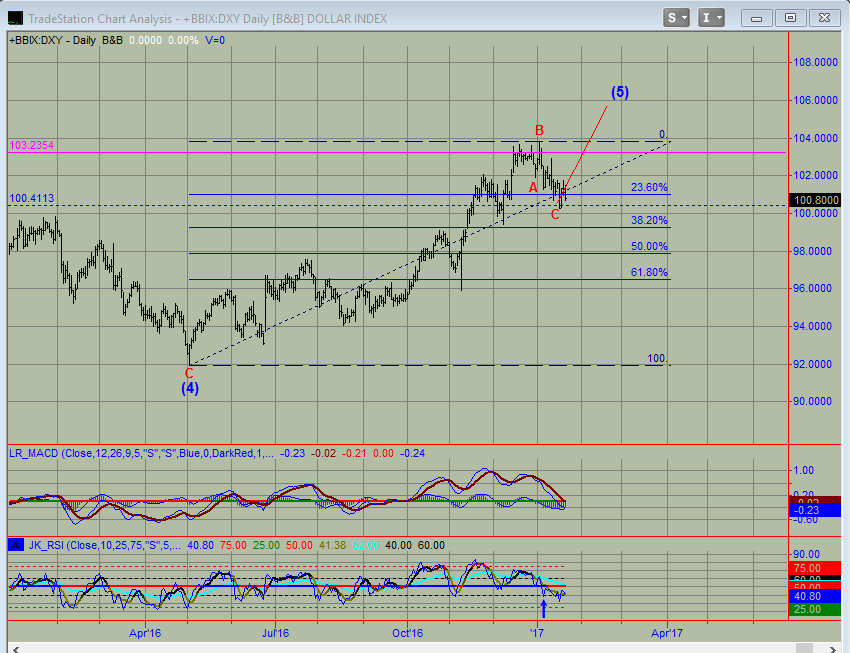Click the blue (4) wave label
Screen dimensions: 850x653
pyautogui.click(x=190, y=388)
